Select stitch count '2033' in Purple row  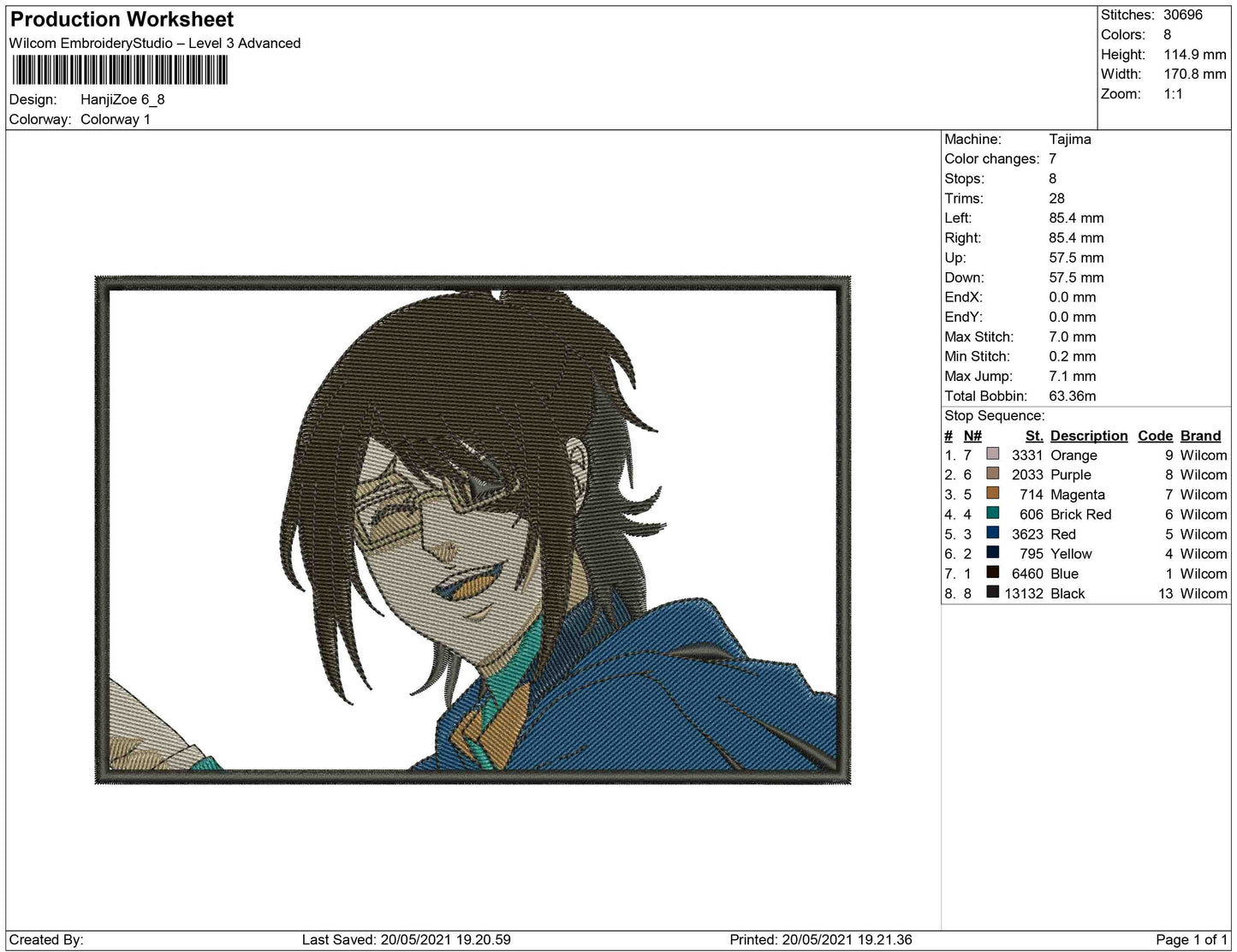pyautogui.click(x=1027, y=474)
